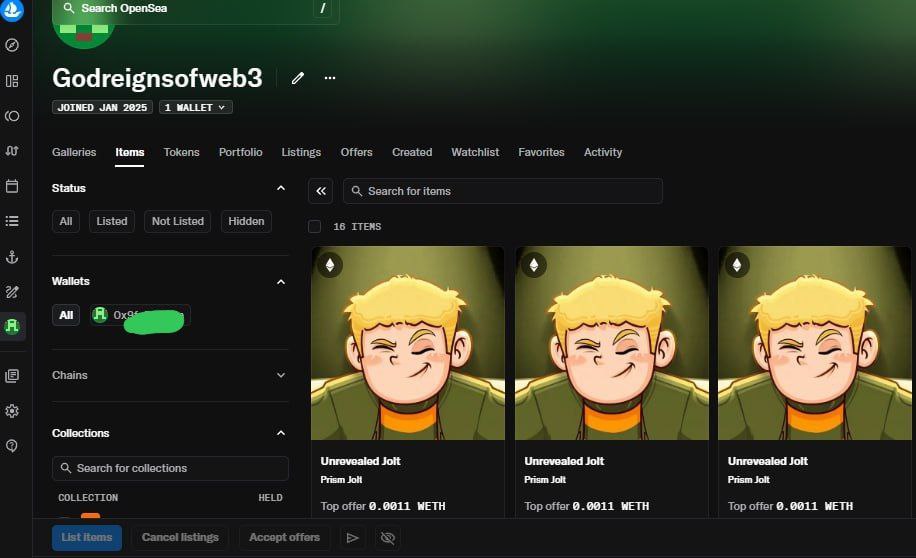Open the first Unrevealed Jolt thumbnail
Viewport: 916px width, 558px height.
408,343
